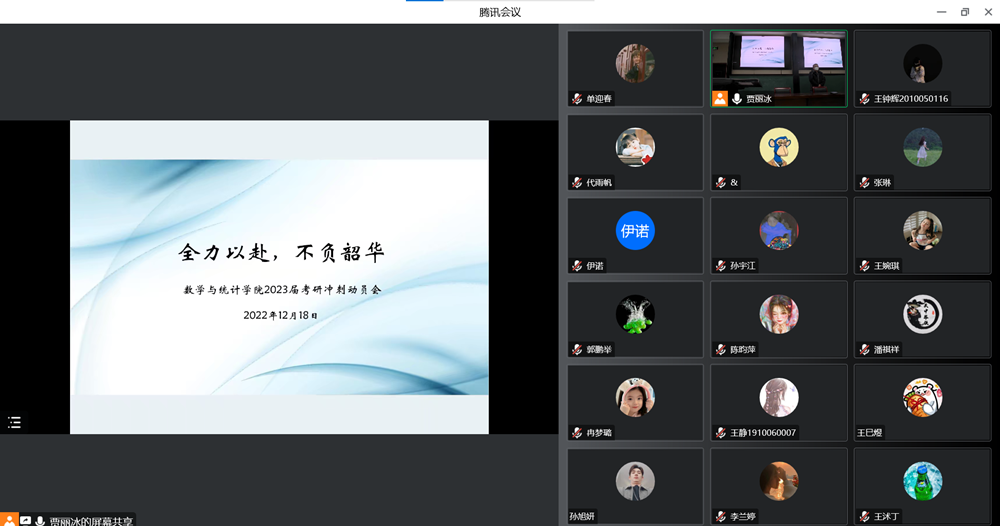Click the orange host icon on 贾丽冰's tile
The height and width of the screenshot is (526, 1000).
(719, 99)
